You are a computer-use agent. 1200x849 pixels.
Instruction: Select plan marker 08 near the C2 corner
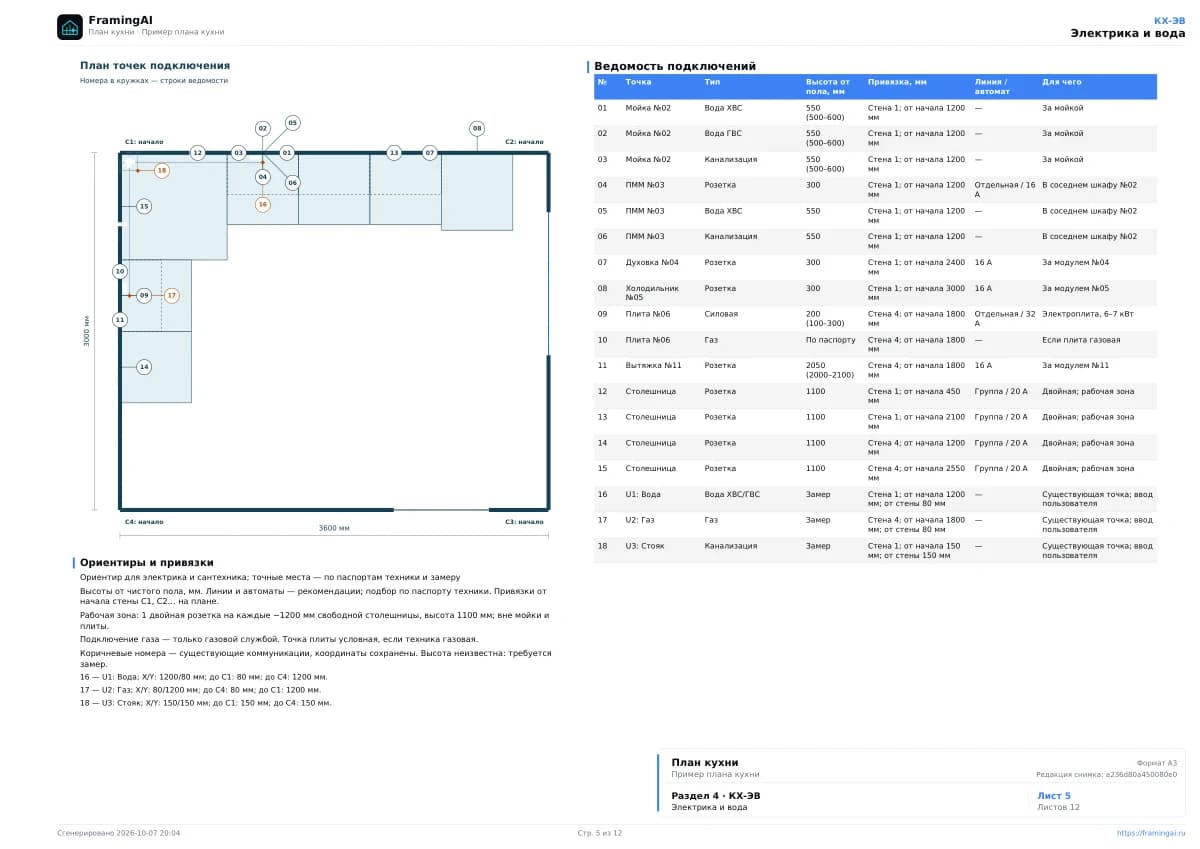coord(477,129)
